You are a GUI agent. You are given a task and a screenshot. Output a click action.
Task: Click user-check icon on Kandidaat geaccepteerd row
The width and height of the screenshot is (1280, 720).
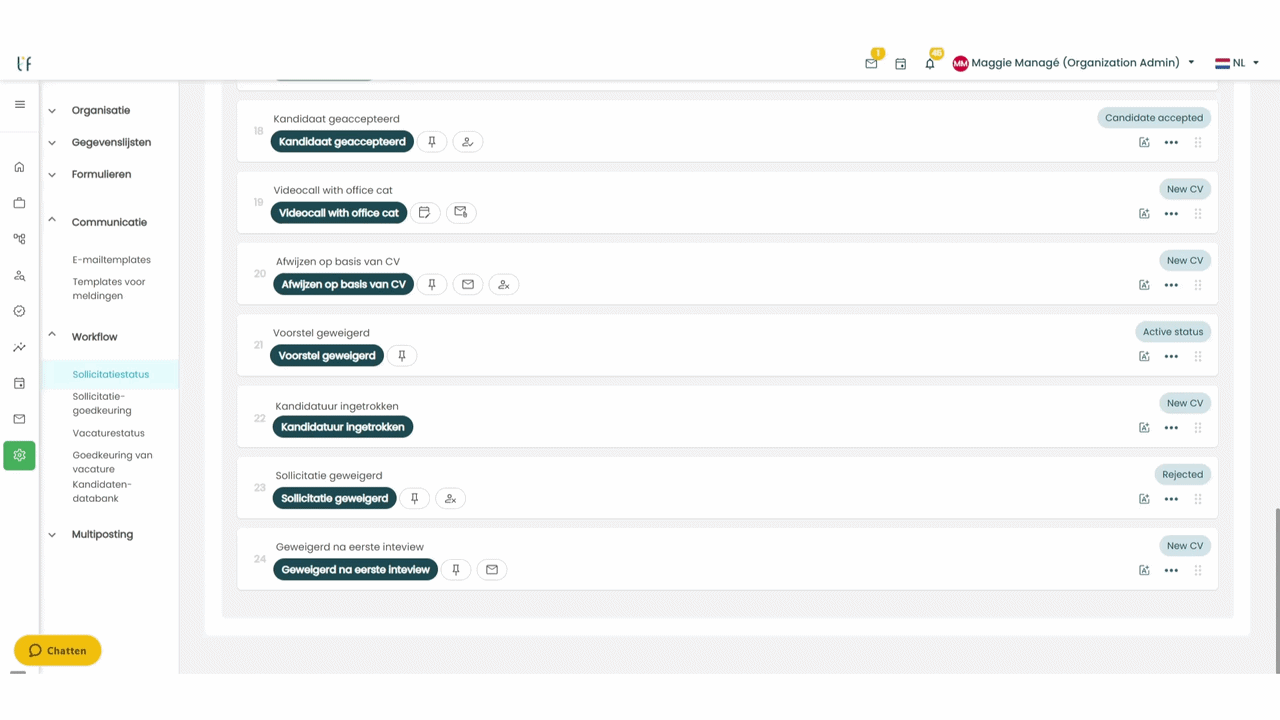[467, 142]
